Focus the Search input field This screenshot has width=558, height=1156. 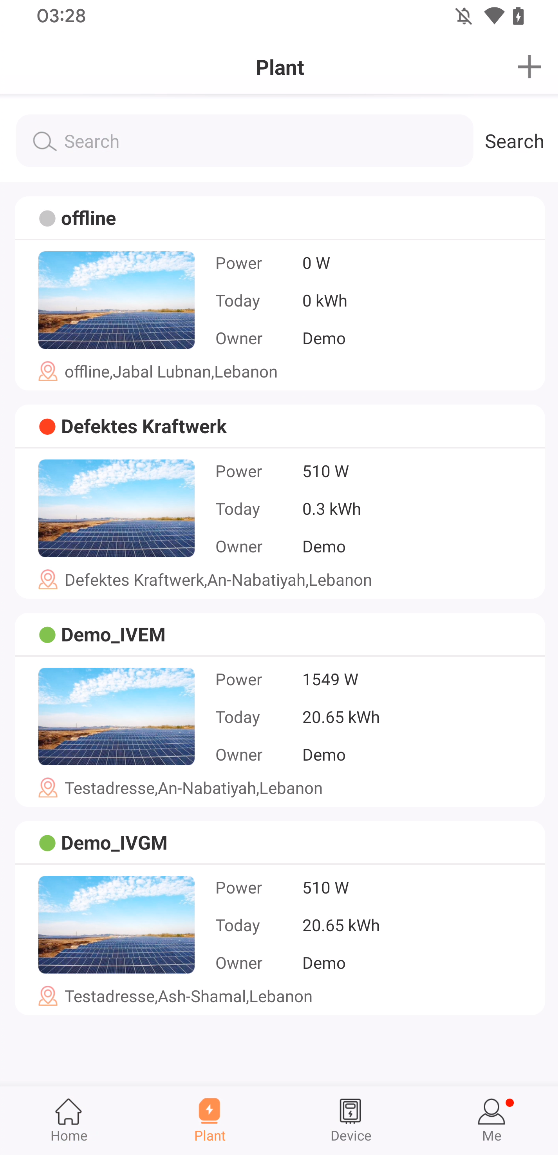pos(245,141)
